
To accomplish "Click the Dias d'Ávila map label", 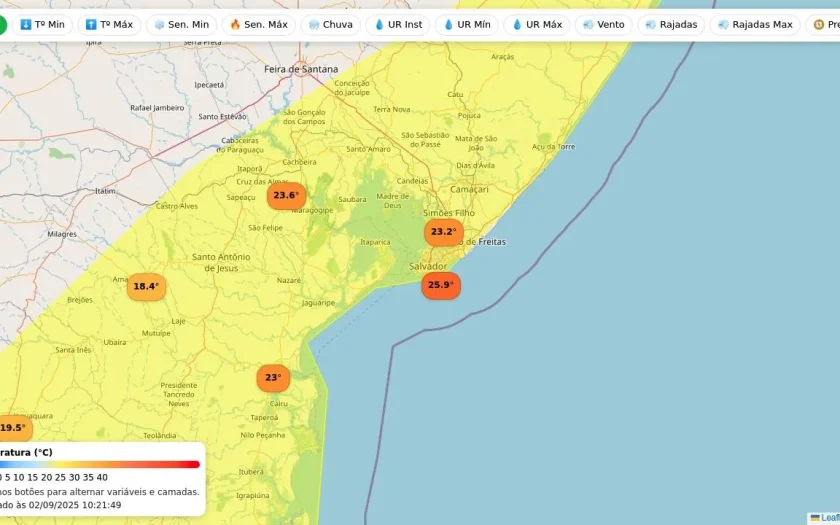I will (476, 166).
